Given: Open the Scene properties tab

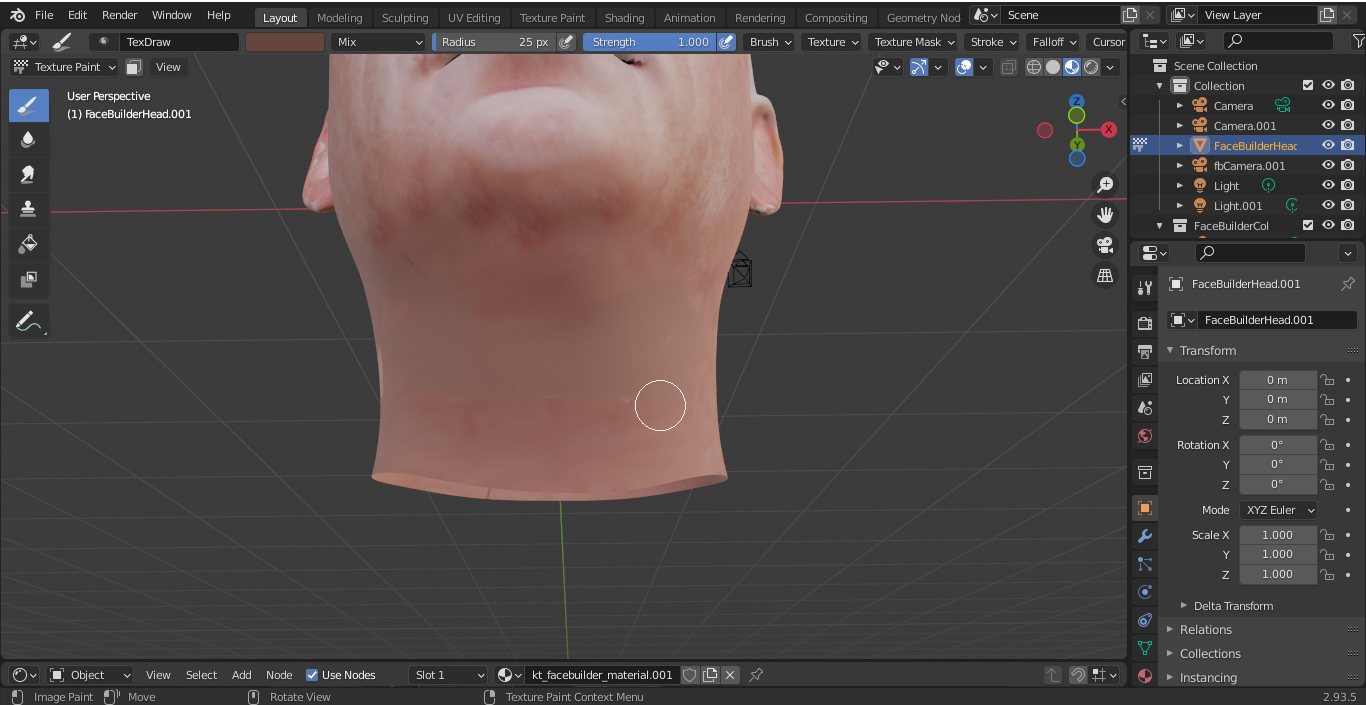Looking at the screenshot, I should (1145, 408).
